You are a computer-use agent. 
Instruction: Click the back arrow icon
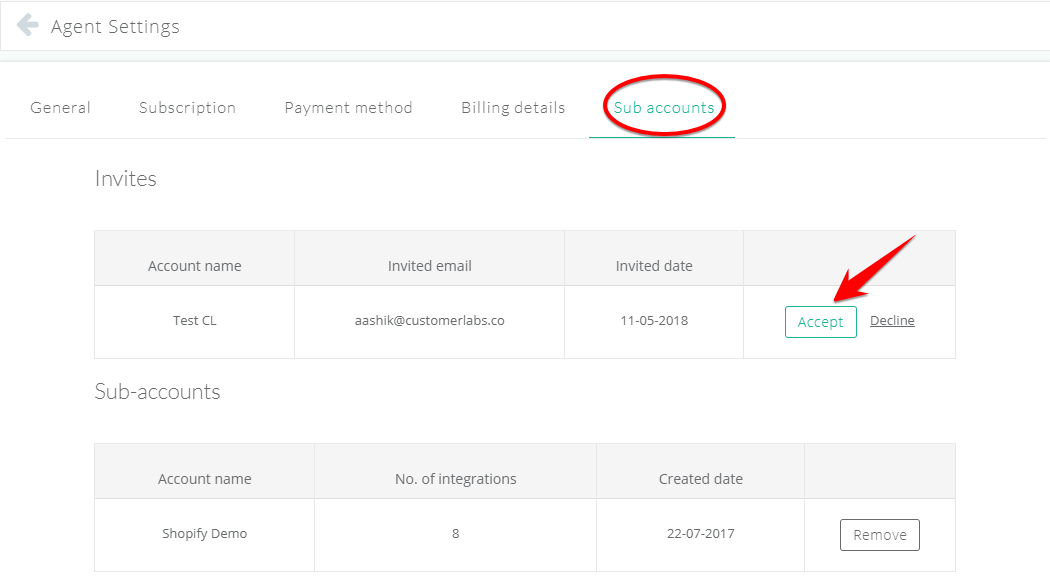[28, 25]
